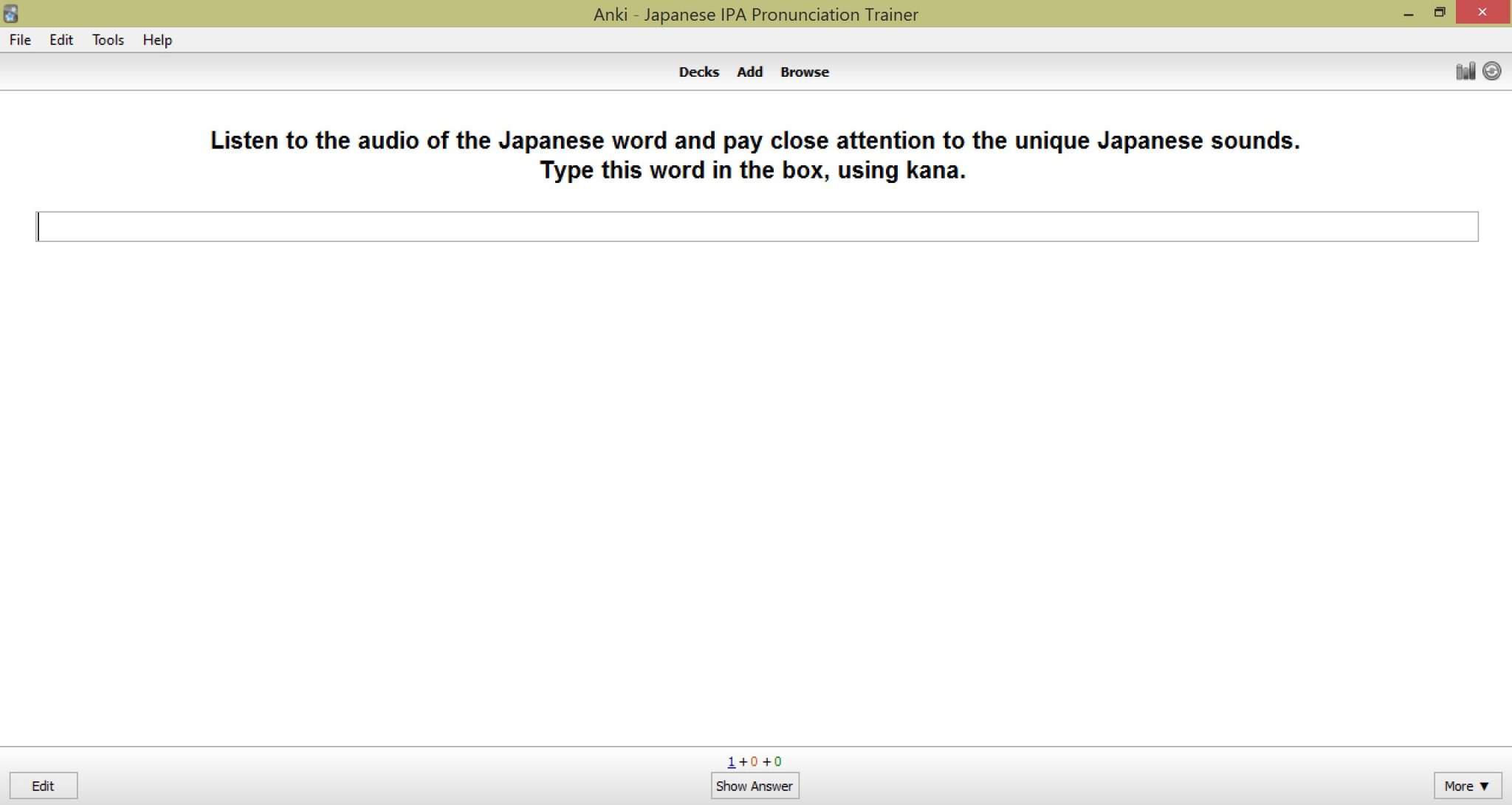1512x805 pixels.
Task: Open the Help menu
Action: coord(157,40)
